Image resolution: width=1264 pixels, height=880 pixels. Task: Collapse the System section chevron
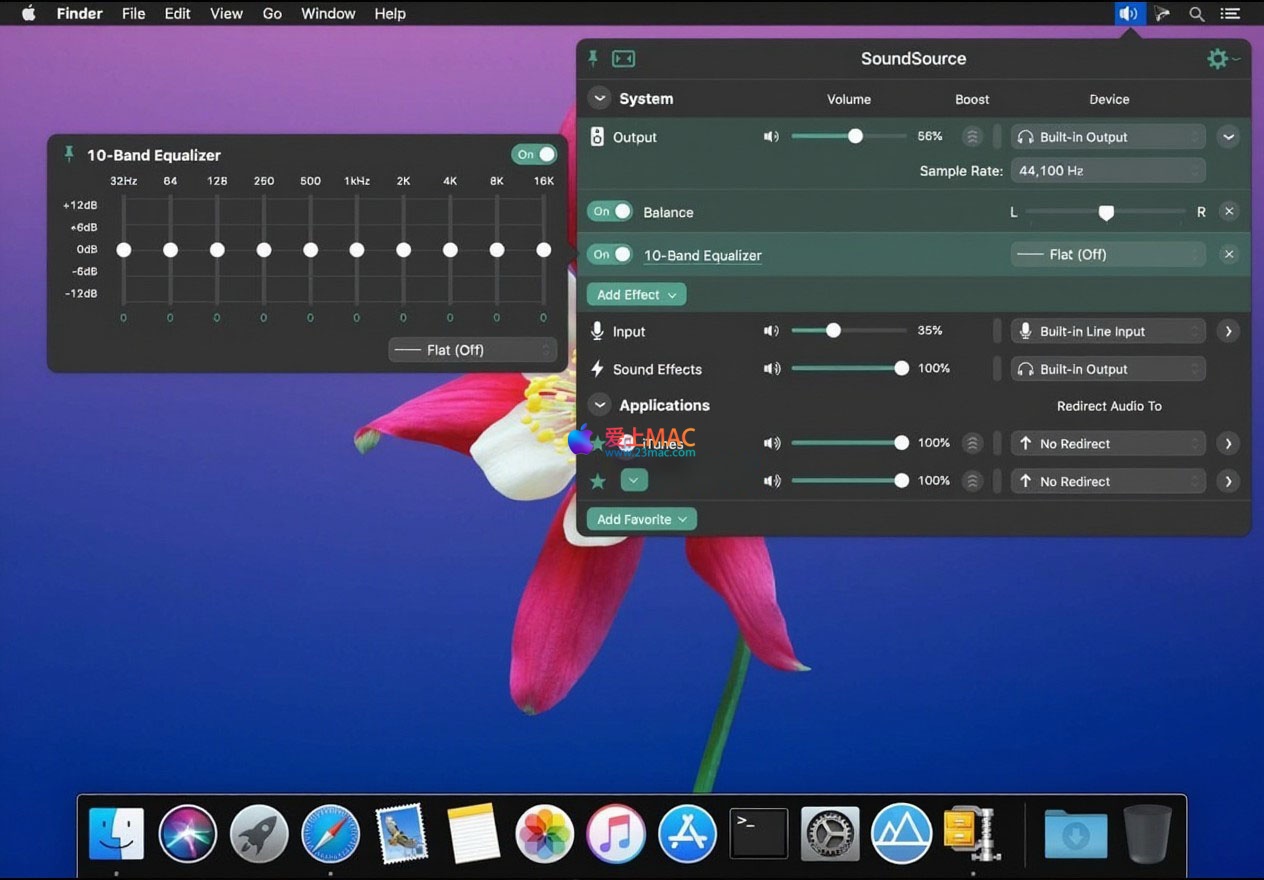599,99
